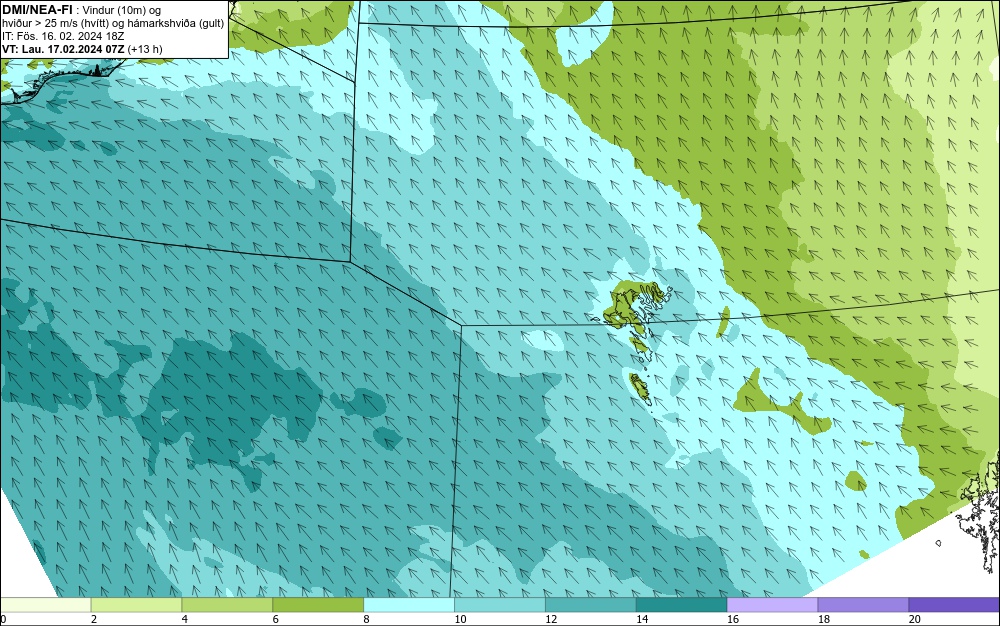The image size is (1000, 626).
Task: Click the 2–4 m/s light green legend swatch
Action: coord(136,604)
